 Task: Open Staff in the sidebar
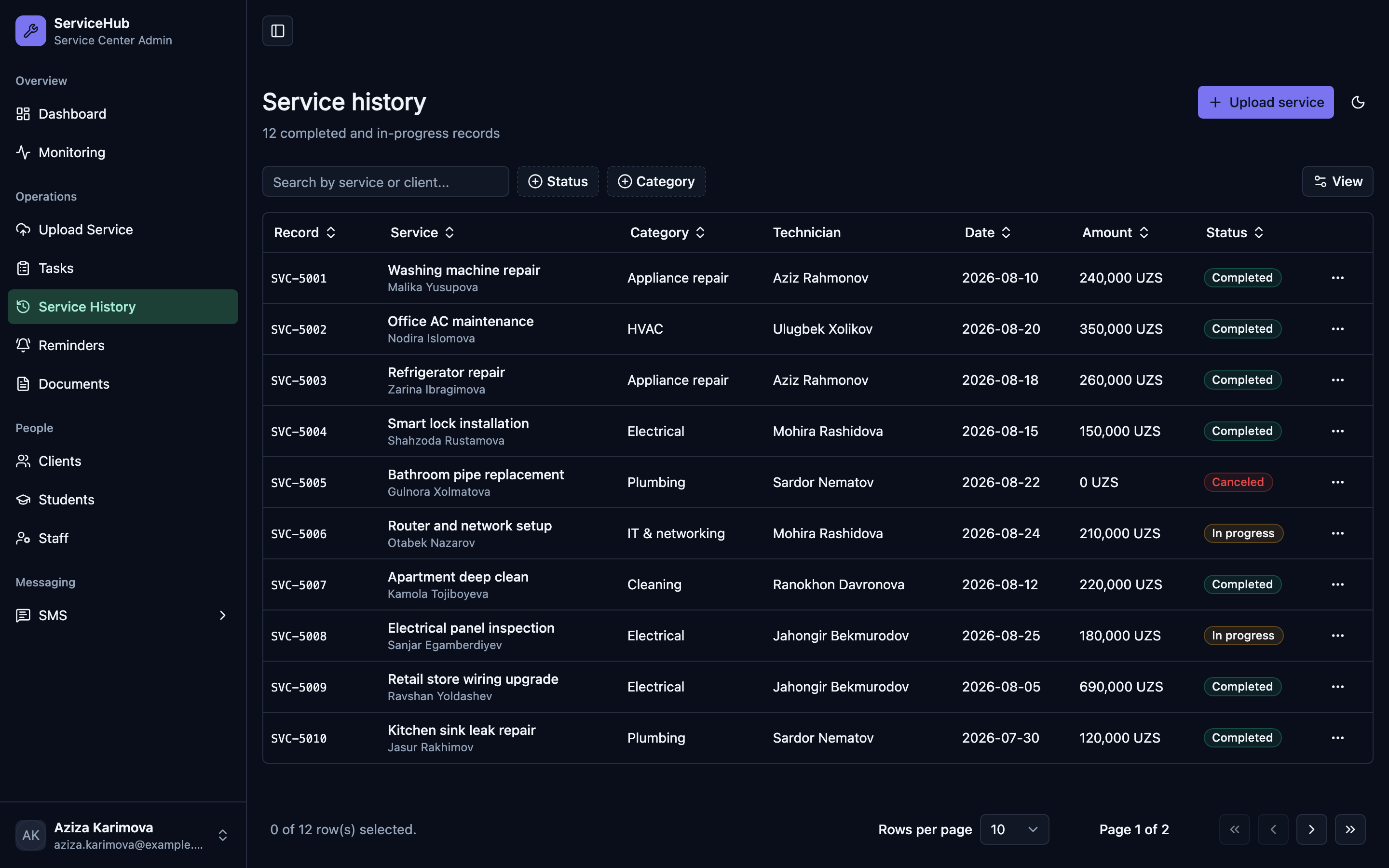[x=123, y=538]
